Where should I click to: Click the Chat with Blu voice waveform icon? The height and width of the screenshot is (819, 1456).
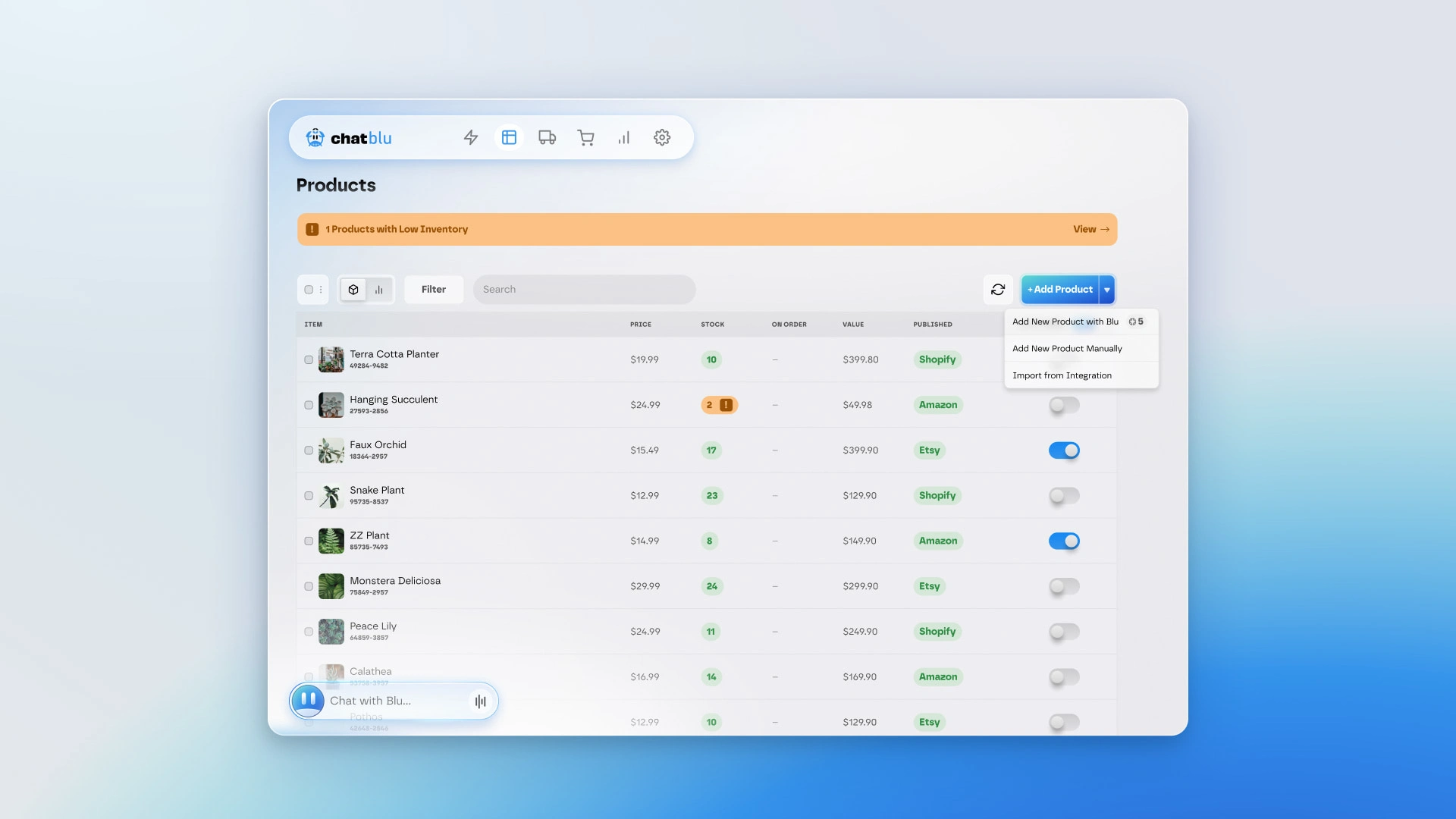[x=480, y=701]
